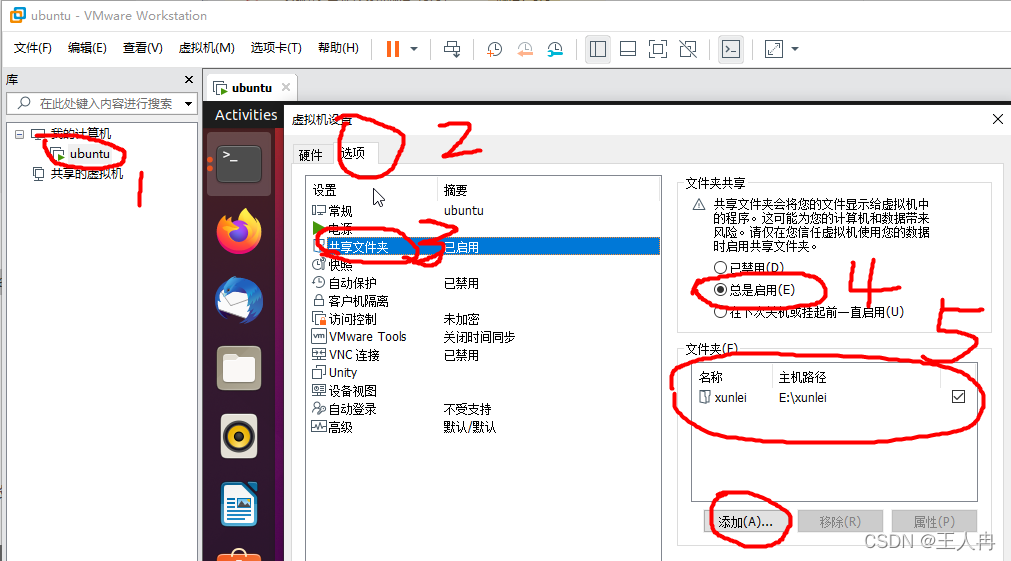This screenshot has height=561, width=1011.
Task: Launch Terminal from the Ubuntu dock
Action: click(239, 163)
